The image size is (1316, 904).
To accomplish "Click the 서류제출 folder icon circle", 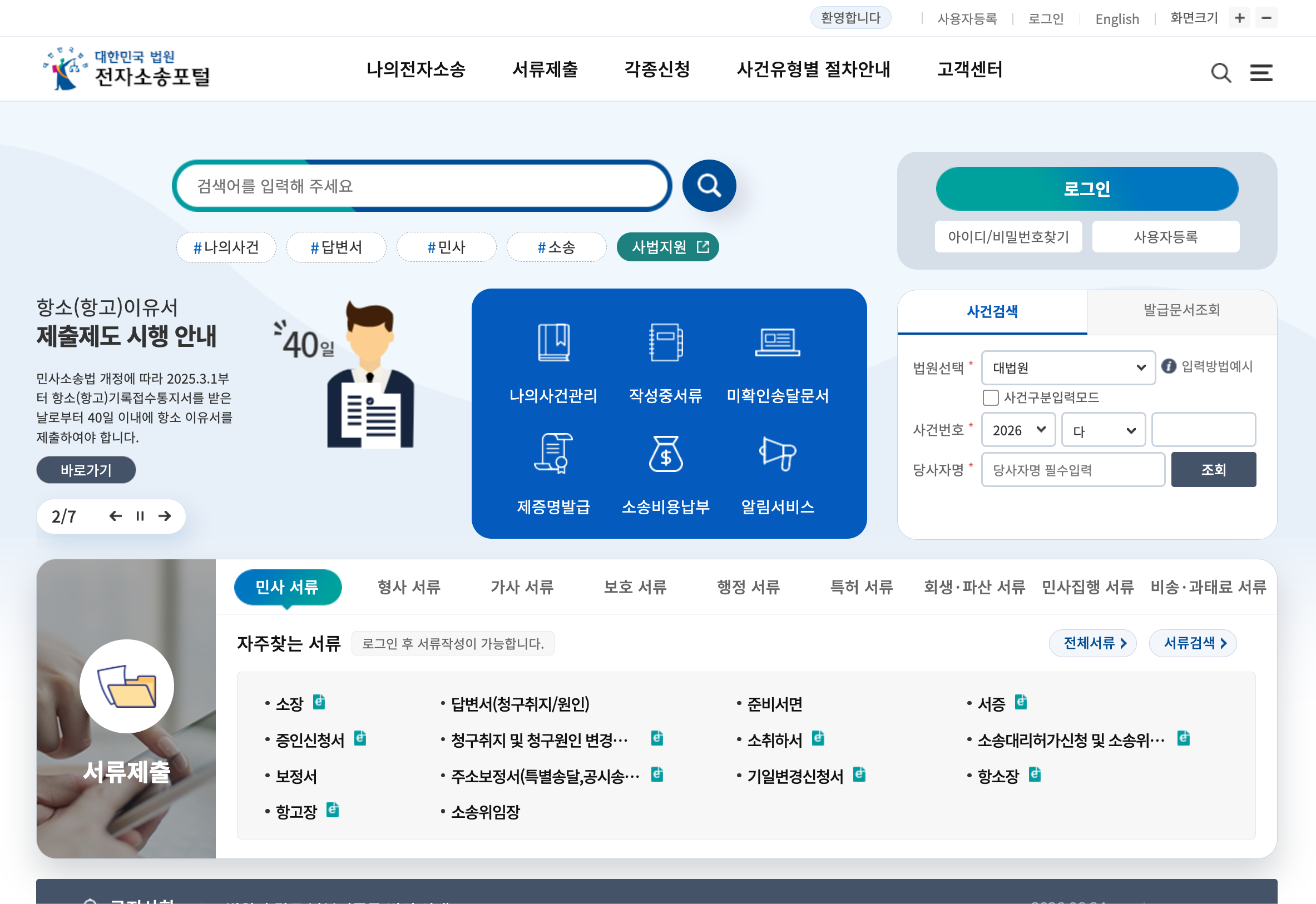I will coord(126,686).
